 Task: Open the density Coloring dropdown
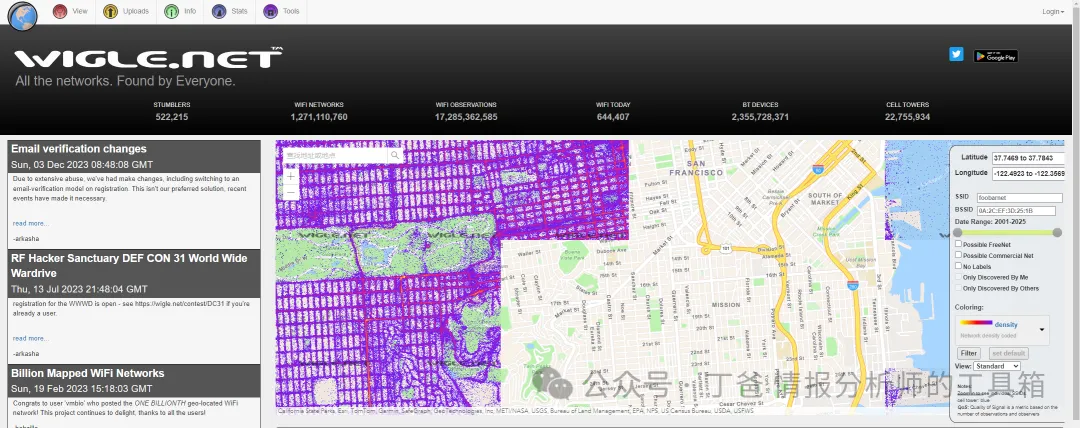(x=1002, y=329)
